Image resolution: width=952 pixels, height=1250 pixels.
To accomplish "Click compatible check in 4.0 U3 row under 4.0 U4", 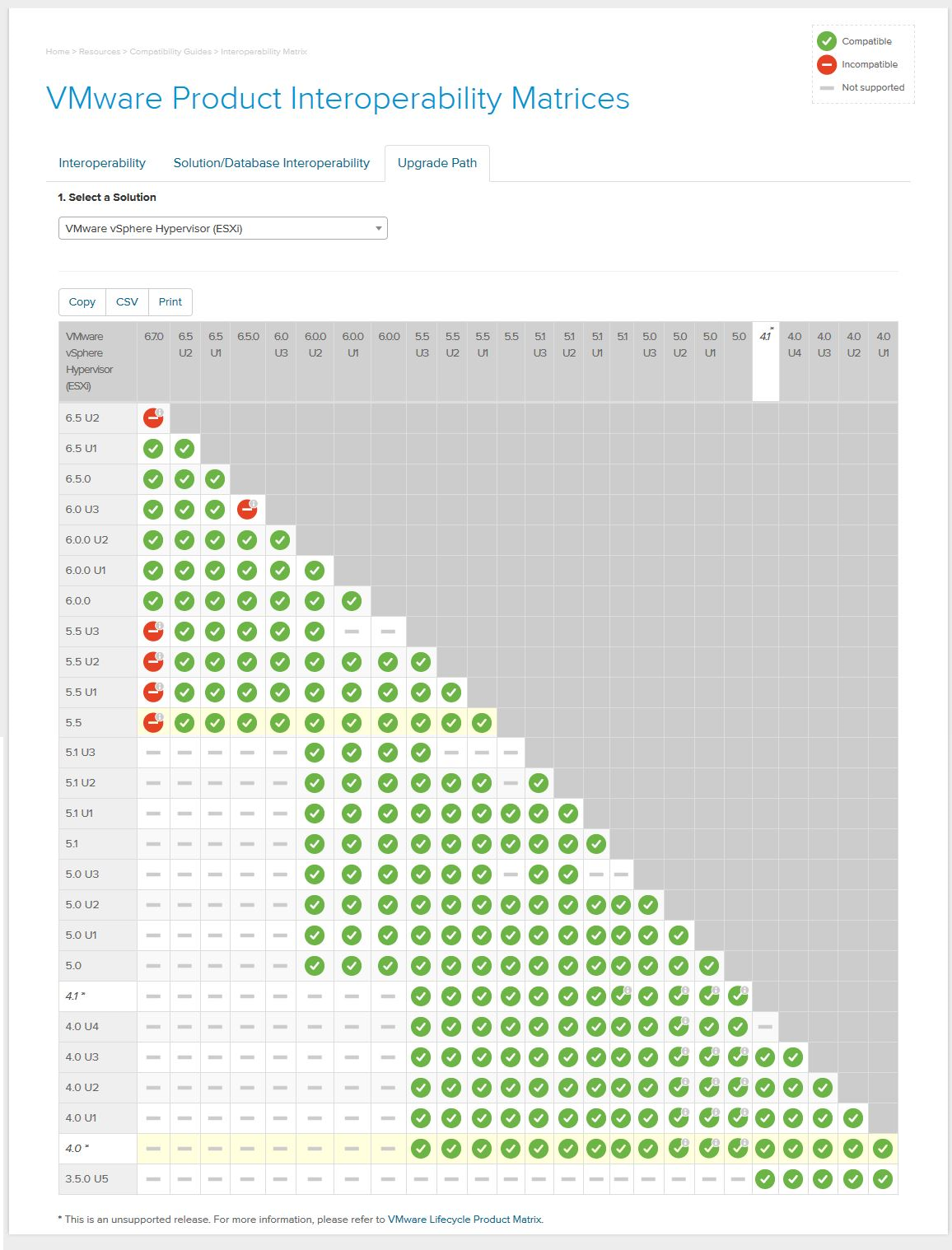I will pos(793,1057).
